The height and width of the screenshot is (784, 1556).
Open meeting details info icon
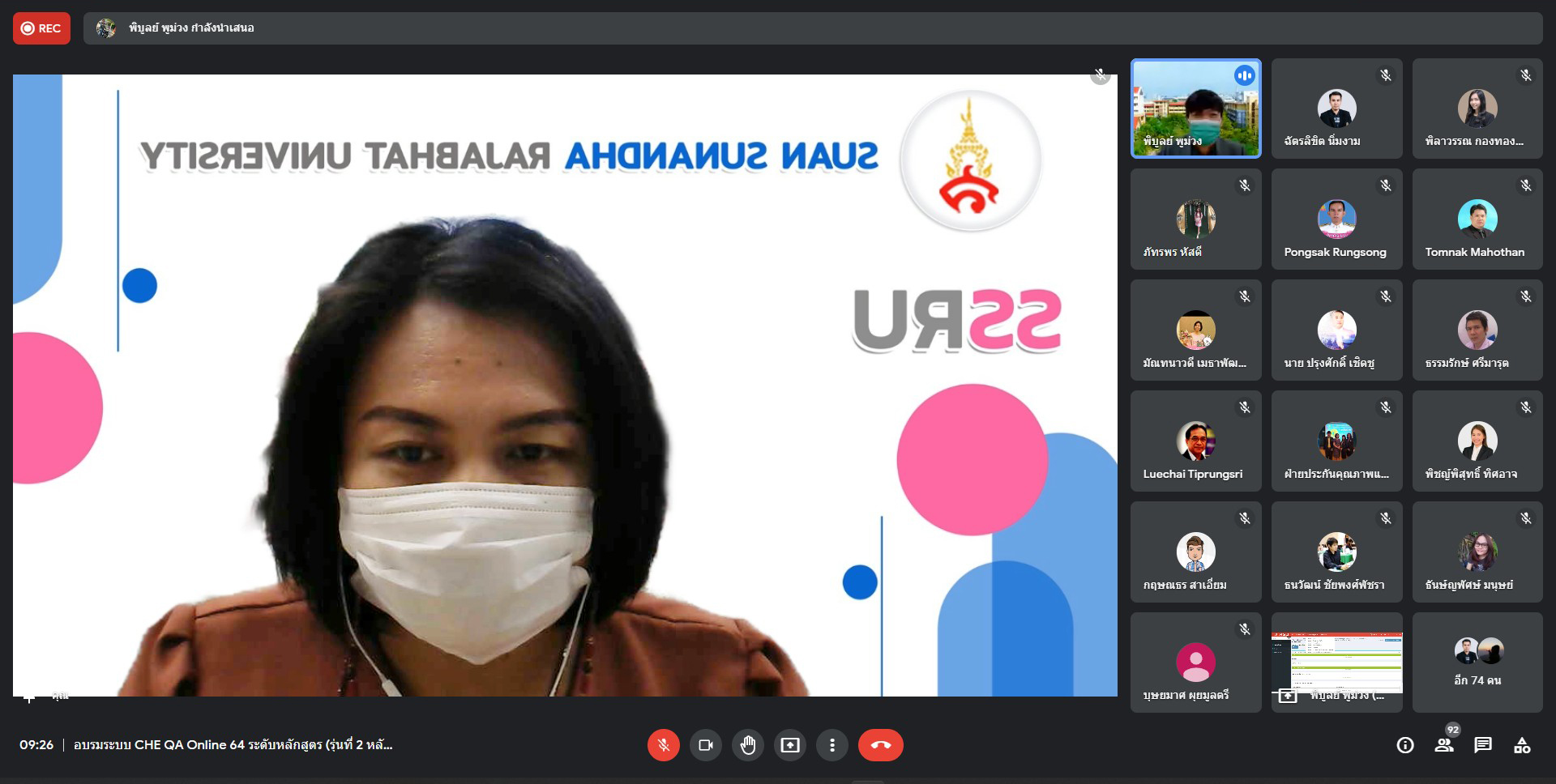(x=1405, y=745)
